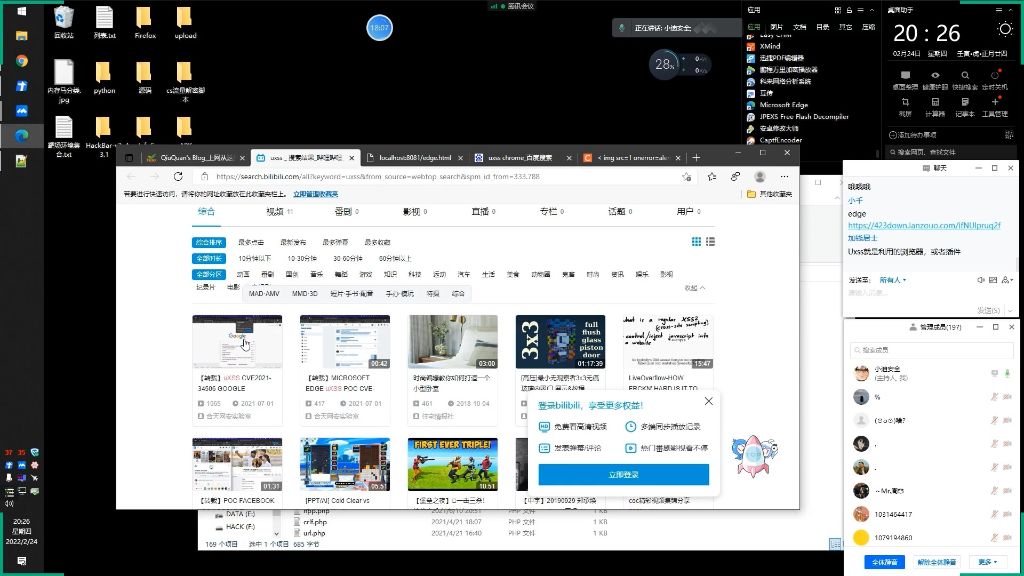Click the 搜索成员 search field
Image resolution: width=1024 pixels, height=576 pixels.
[x=931, y=349]
